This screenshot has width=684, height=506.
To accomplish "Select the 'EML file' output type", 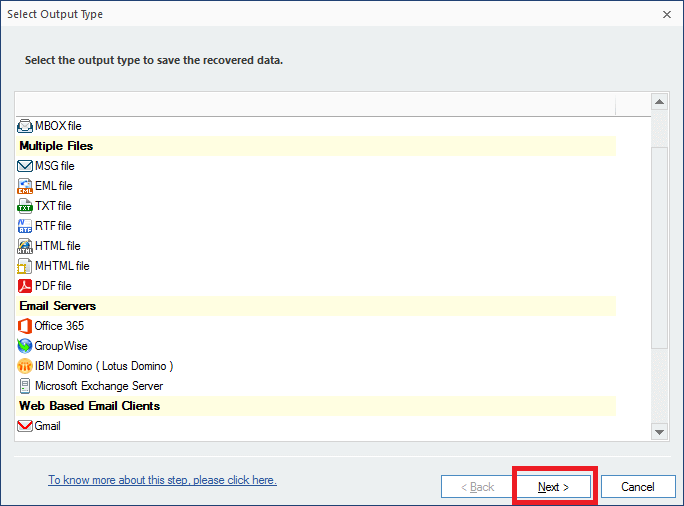I will pyautogui.click(x=54, y=186).
